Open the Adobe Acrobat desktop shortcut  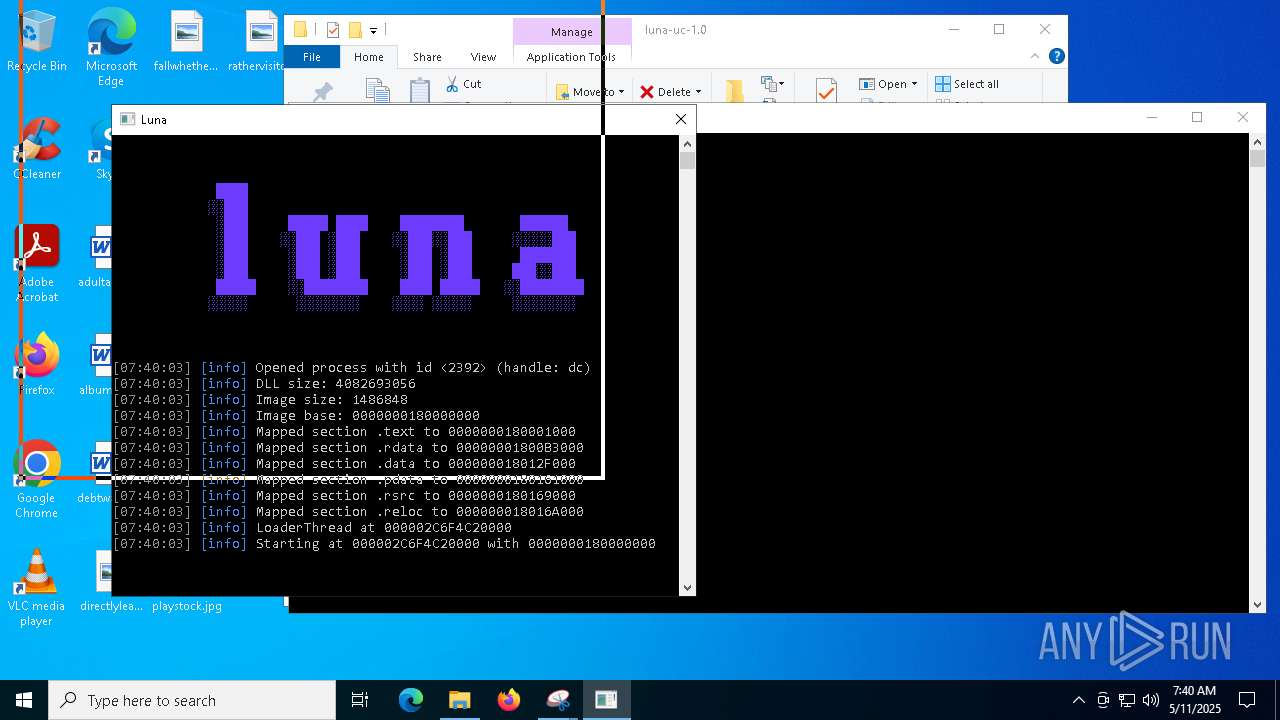click(37, 263)
